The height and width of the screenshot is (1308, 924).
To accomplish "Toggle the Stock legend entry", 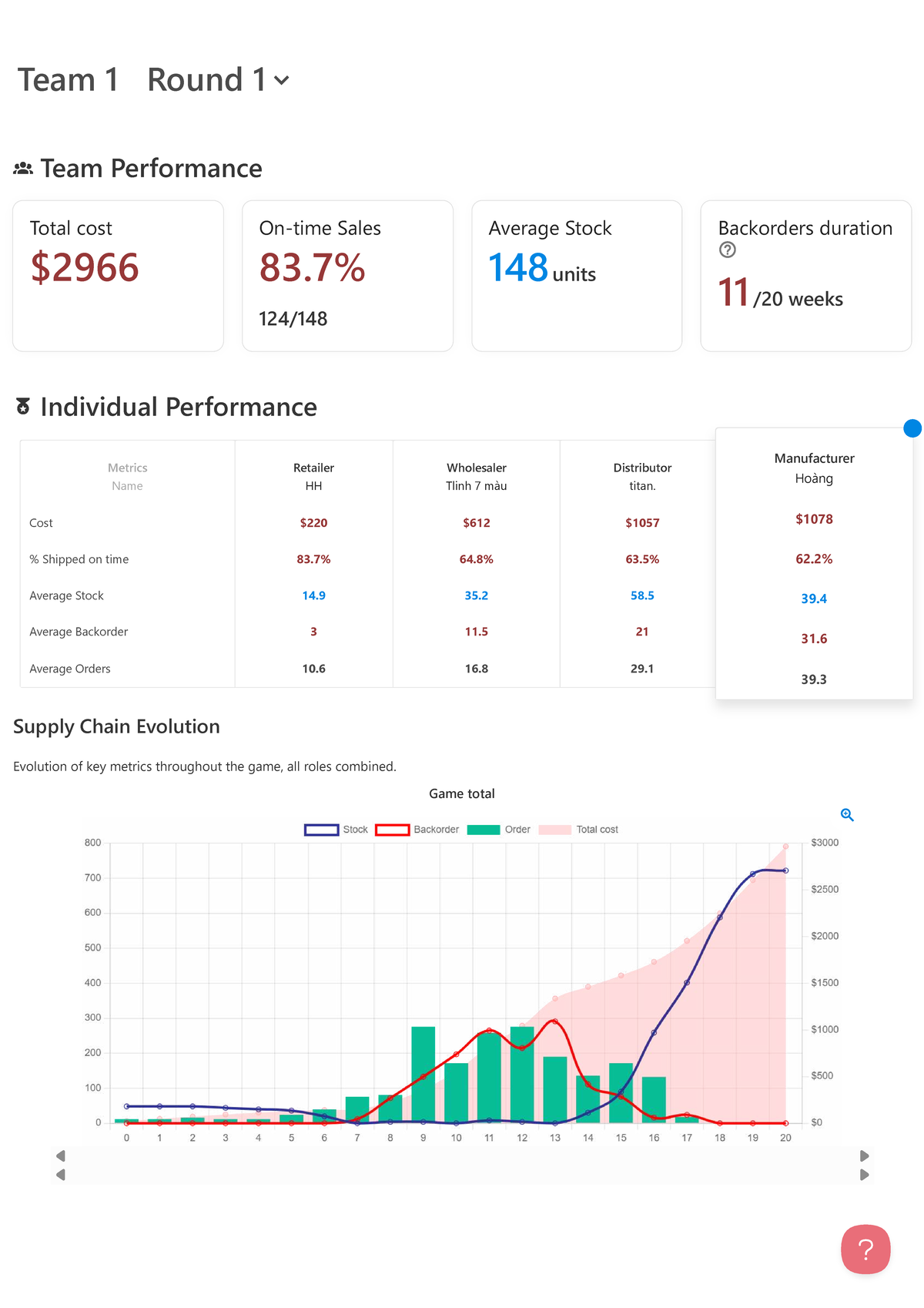I will coord(336,830).
